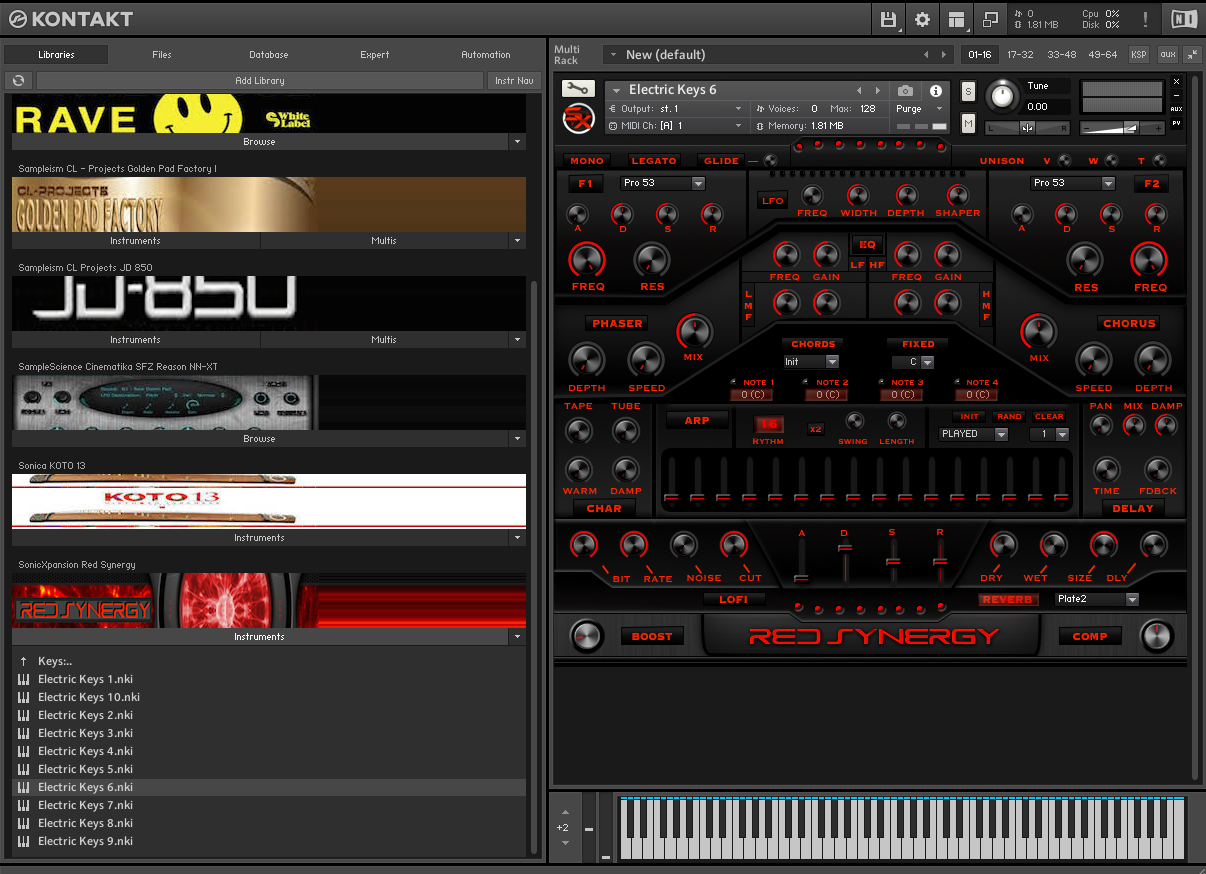Click the reverb SIZE knob
The height and width of the screenshot is (874, 1206).
click(1104, 545)
